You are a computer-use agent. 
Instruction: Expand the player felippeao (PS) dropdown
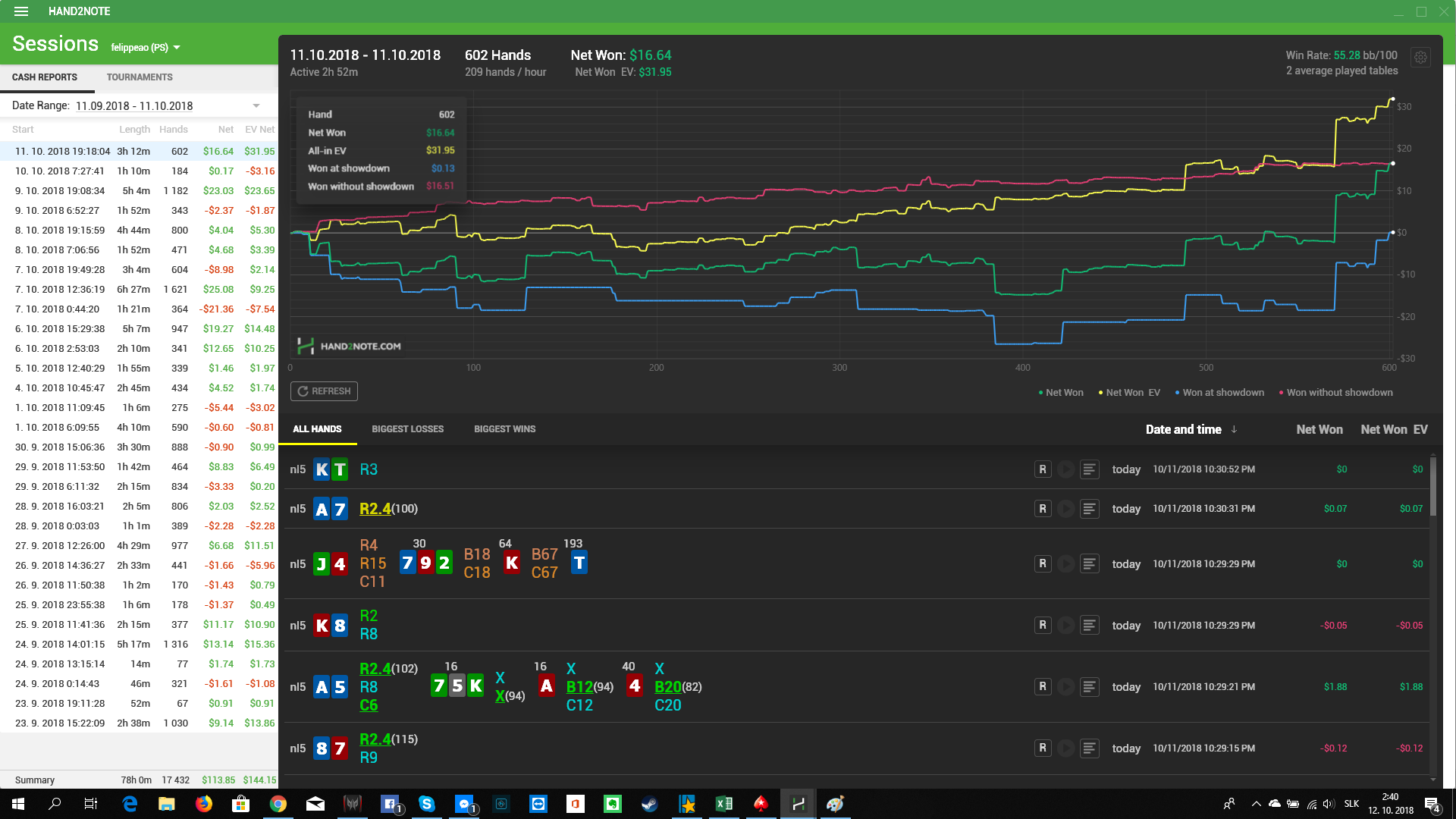(146, 47)
